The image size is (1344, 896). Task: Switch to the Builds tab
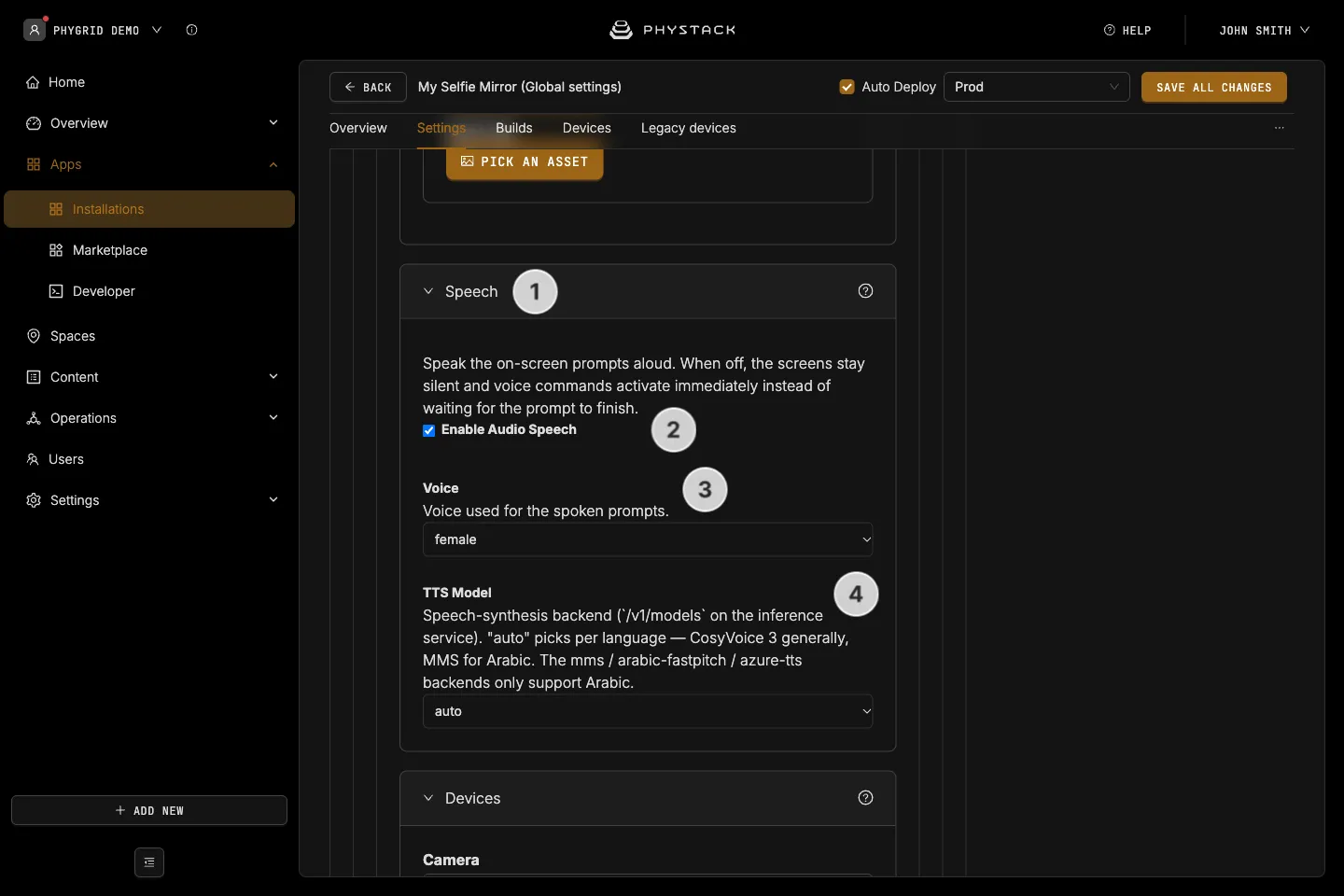click(514, 128)
